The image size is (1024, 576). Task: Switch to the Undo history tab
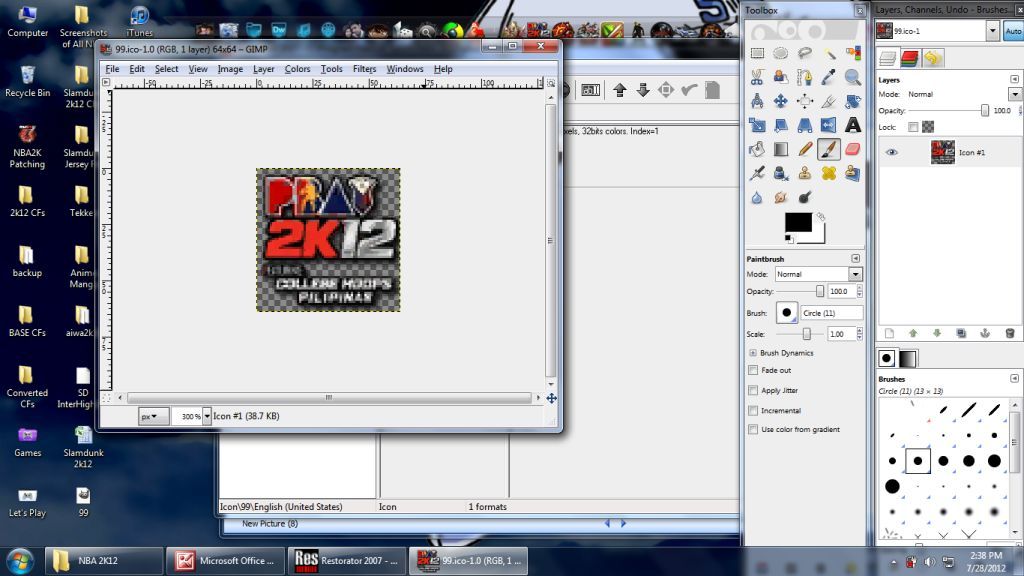point(933,58)
